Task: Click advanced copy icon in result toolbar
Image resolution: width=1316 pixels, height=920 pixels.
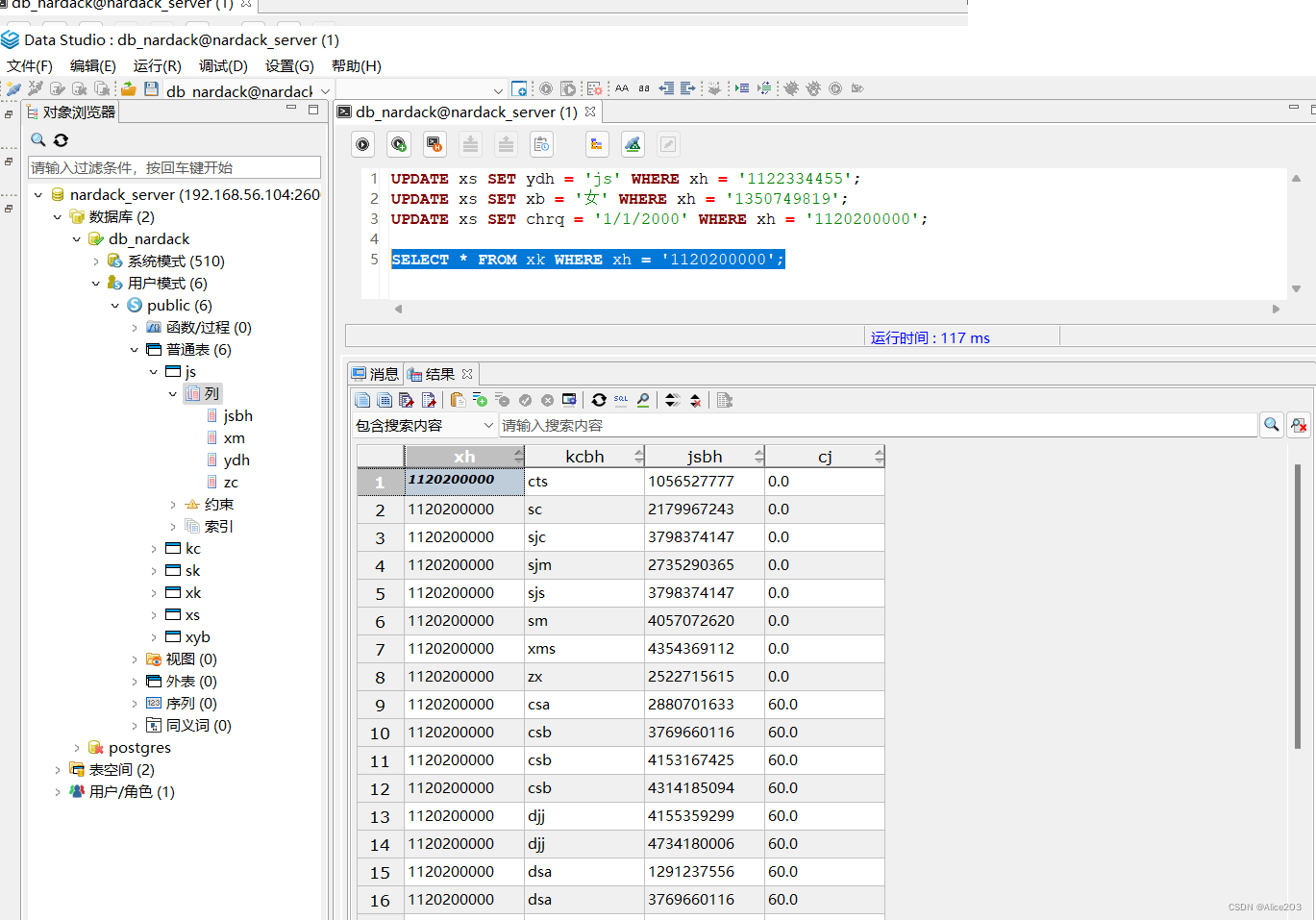Action: [x=385, y=400]
